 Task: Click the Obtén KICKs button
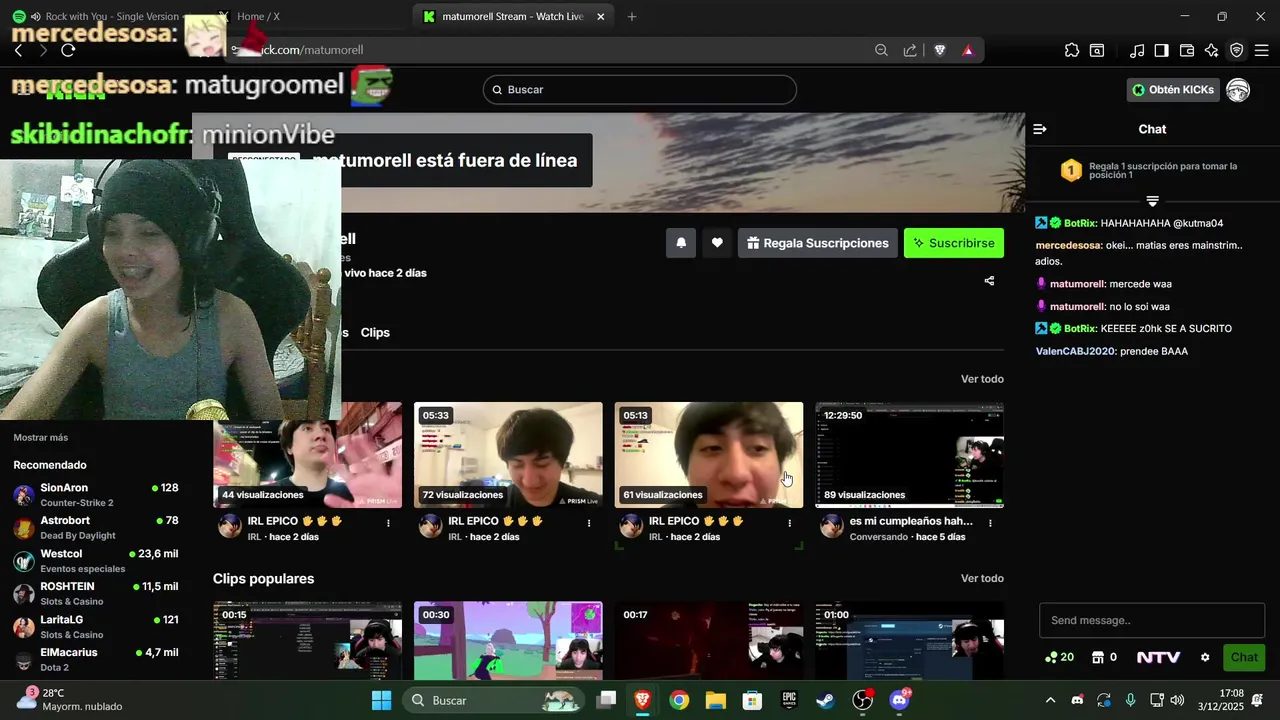click(1173, 90)
